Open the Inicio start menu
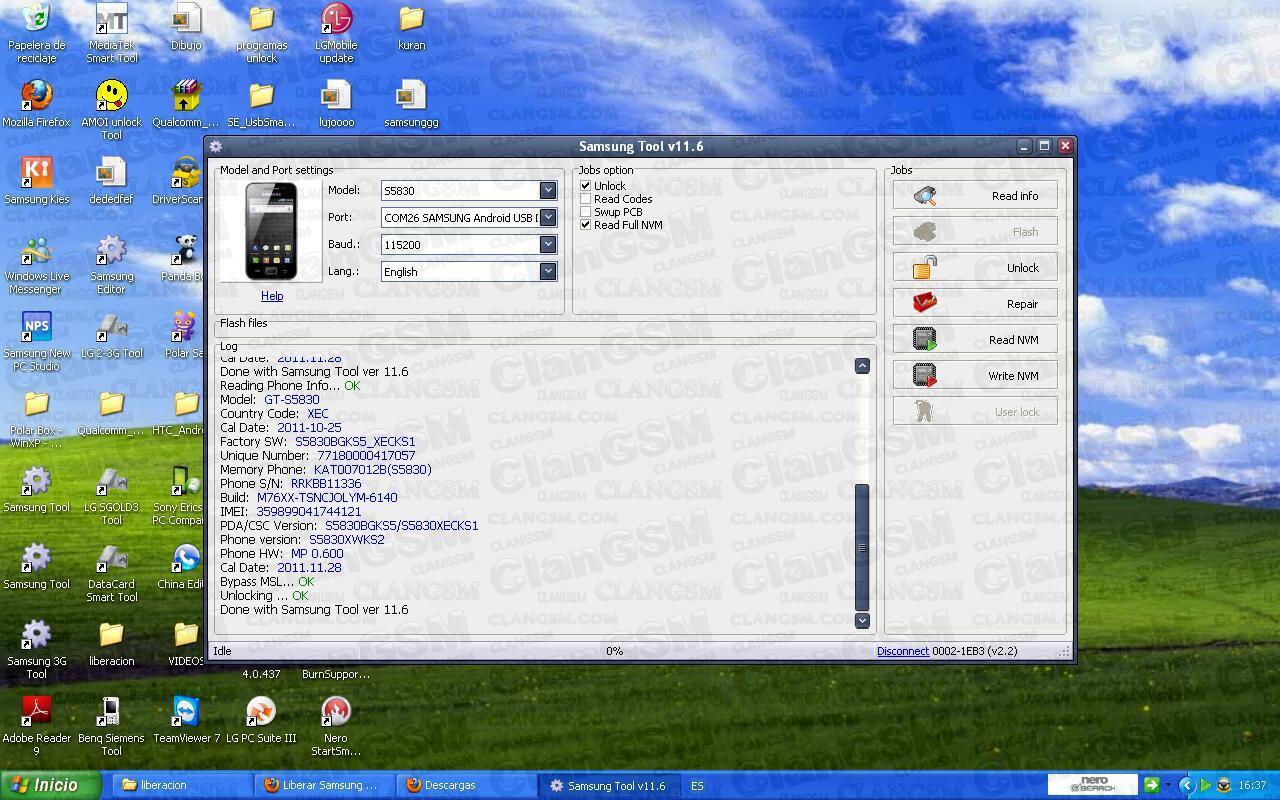 click(x=50, y=785)
